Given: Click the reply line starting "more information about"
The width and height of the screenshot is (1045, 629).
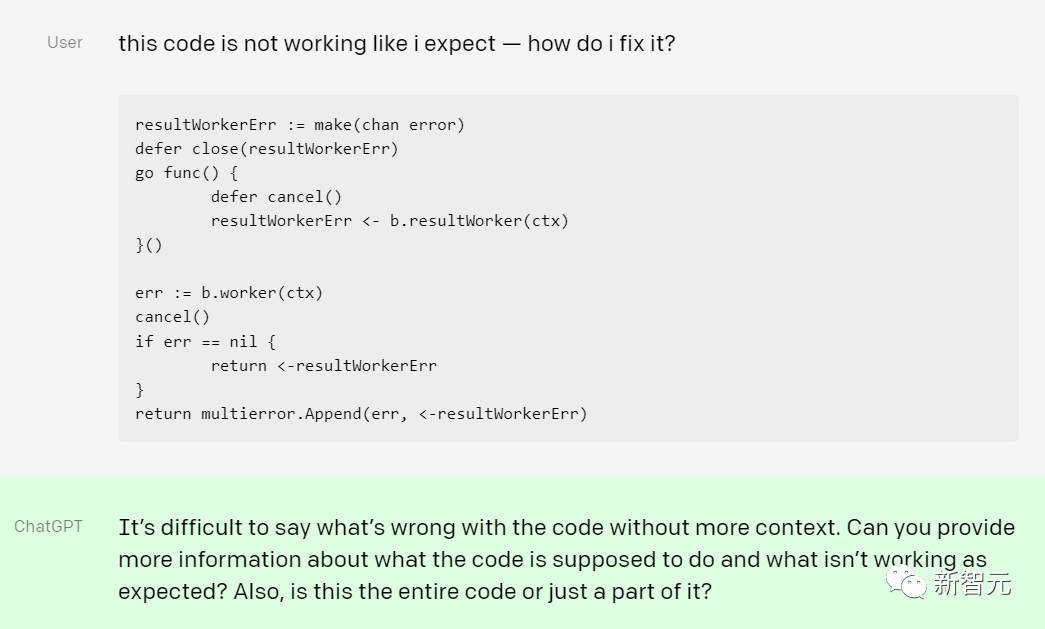Looking at the screenshot, I should click(x=552, y=559).
